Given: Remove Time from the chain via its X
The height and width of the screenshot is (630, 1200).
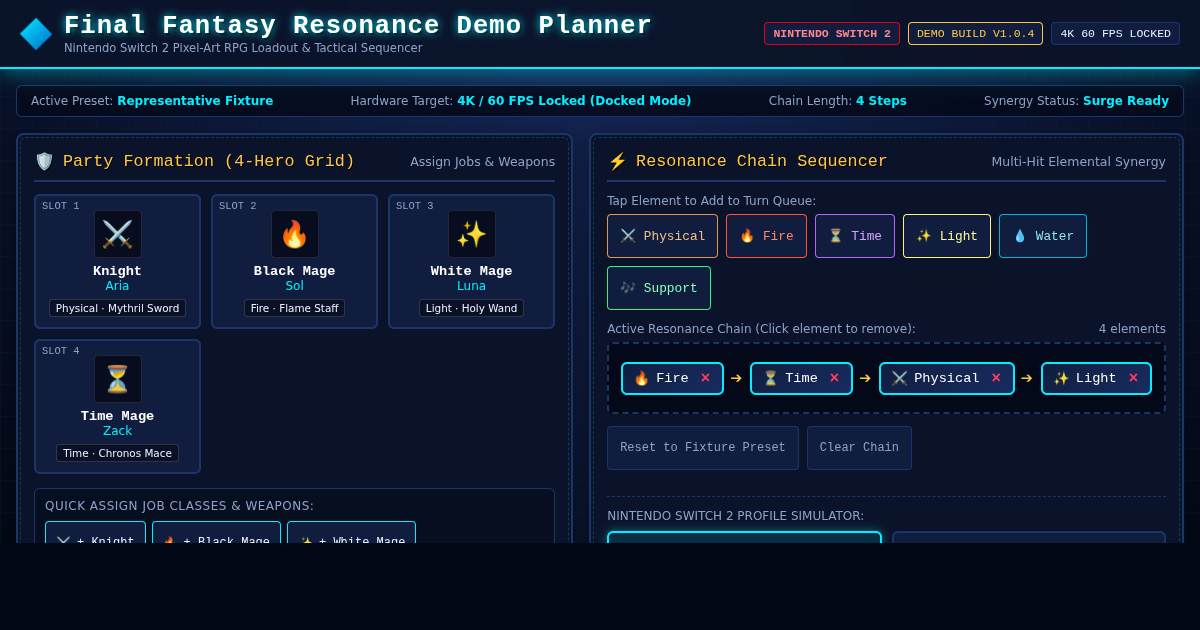Looking at the screenshot, I should click(834, 378).
